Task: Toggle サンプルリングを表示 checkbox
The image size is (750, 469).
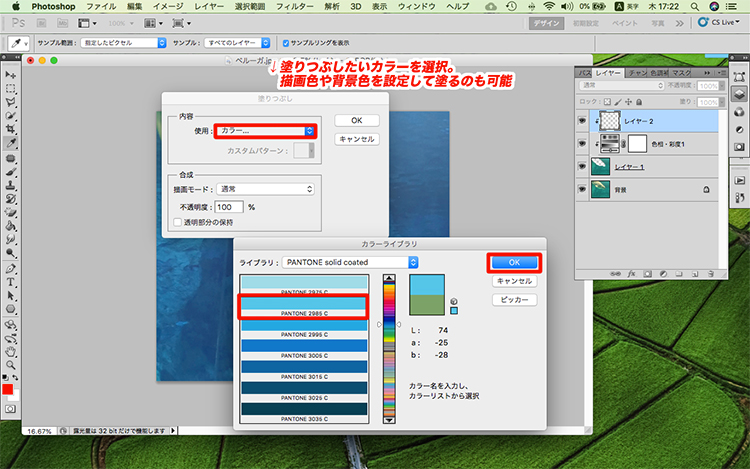Action: coord(285,43)
